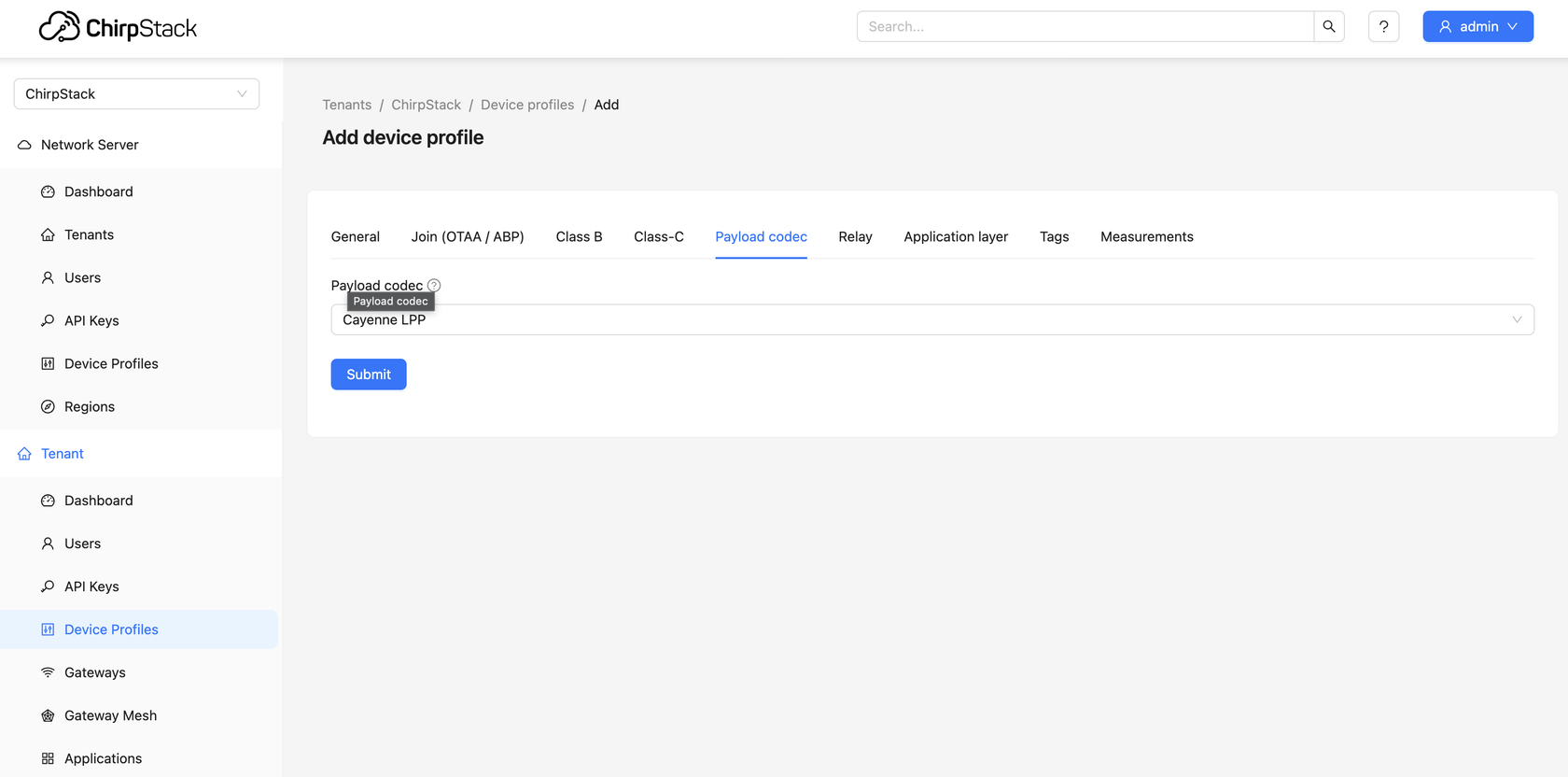
Task: Click the Network Server Device Profiles icon
Action: 48,363
